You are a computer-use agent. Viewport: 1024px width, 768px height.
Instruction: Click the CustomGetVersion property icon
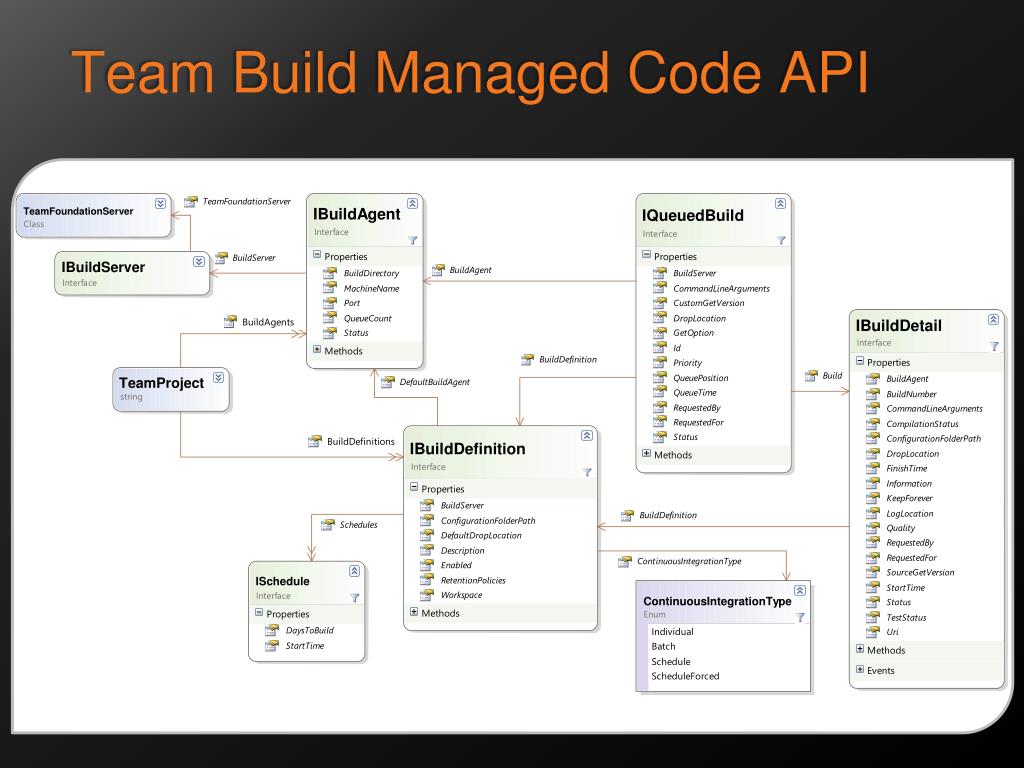(x=660, y=302)
